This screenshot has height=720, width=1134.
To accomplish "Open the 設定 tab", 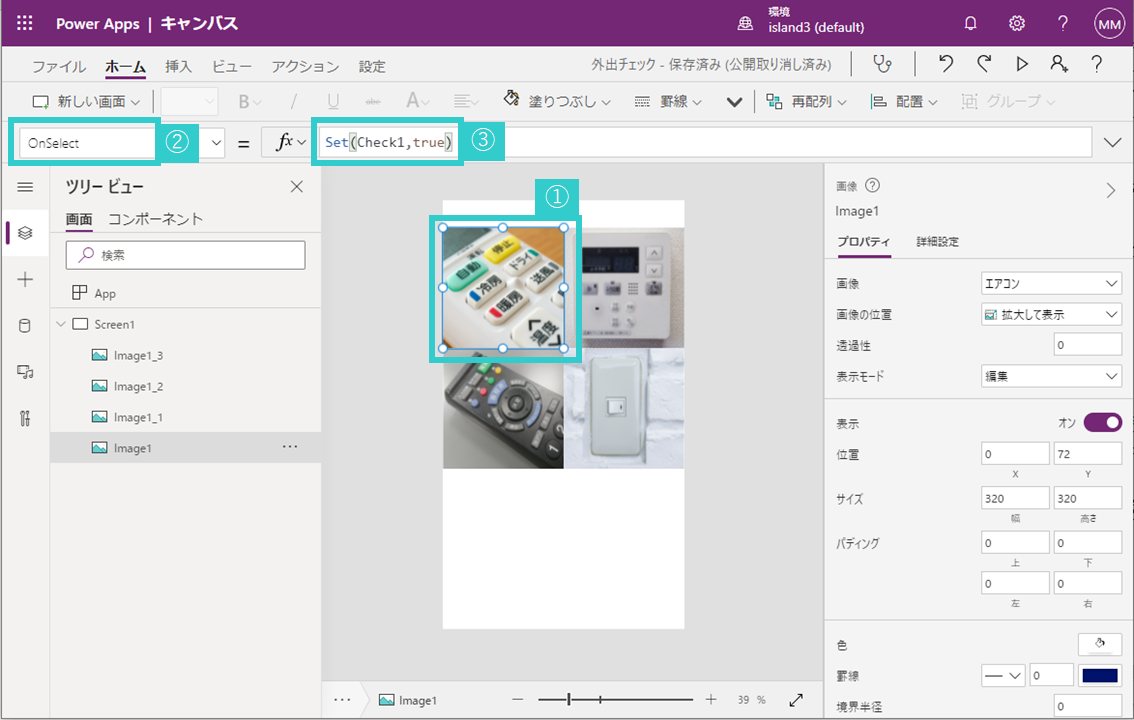I will 372,67.
